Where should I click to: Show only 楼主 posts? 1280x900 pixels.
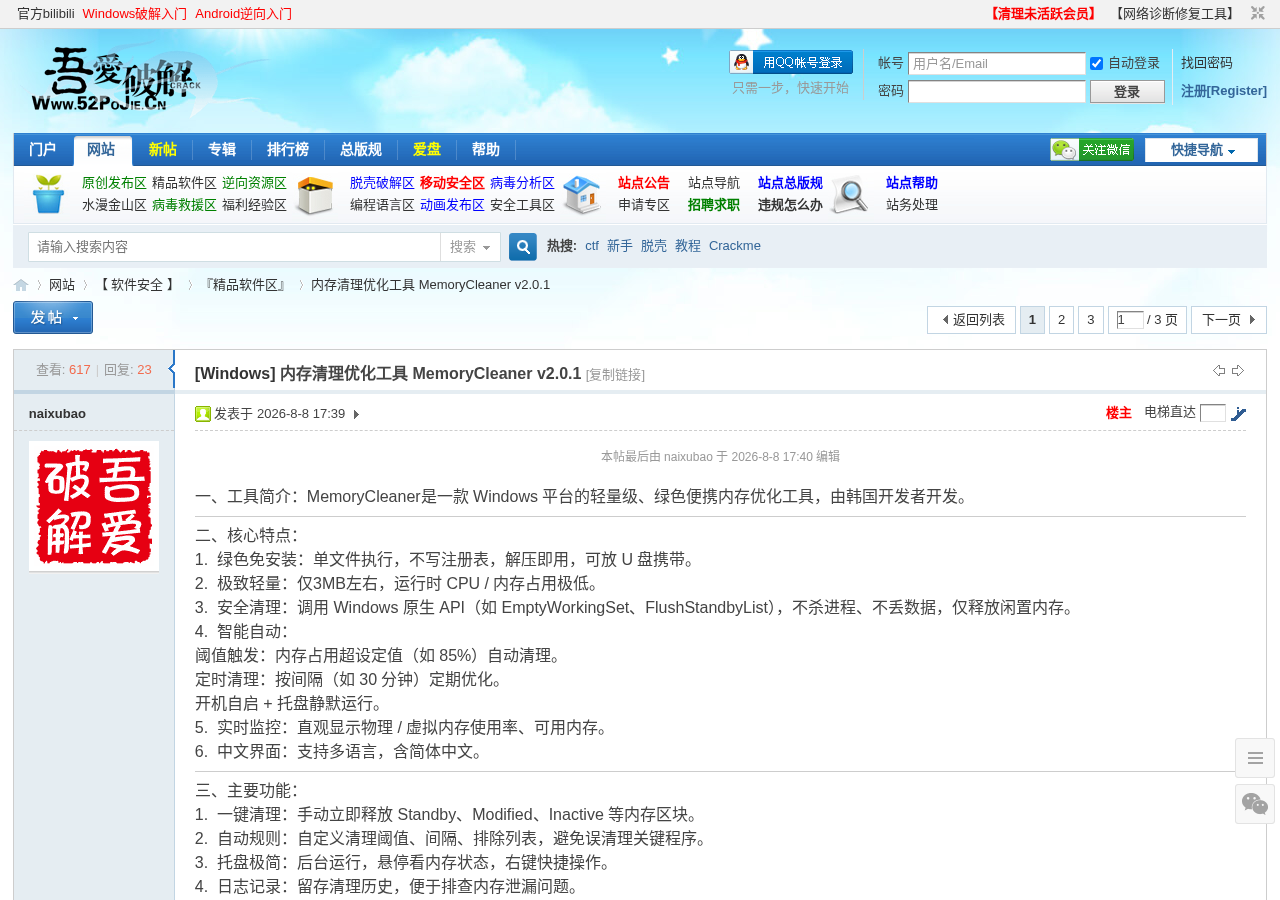pyautogui.click(x=1119, y=413)
